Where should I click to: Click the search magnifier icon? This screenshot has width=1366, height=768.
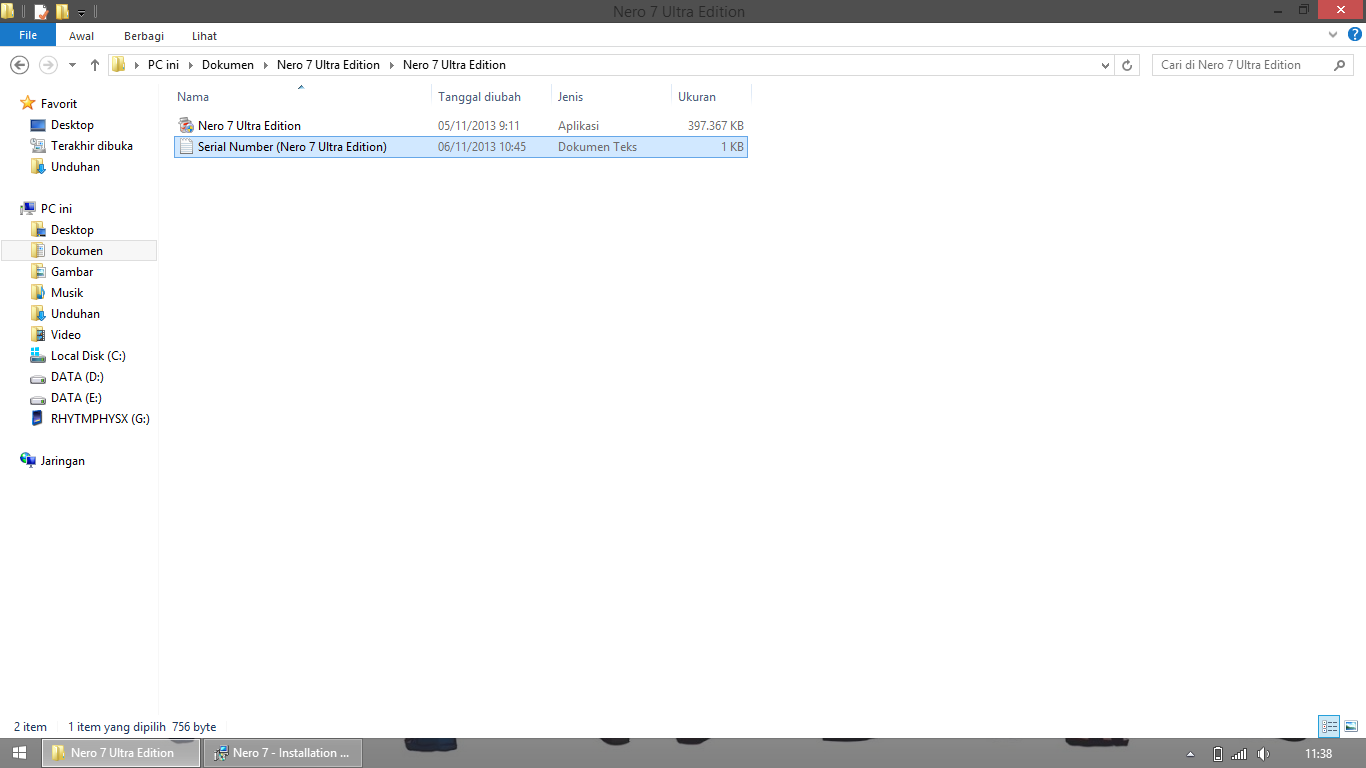click(x=1340, y=65)
